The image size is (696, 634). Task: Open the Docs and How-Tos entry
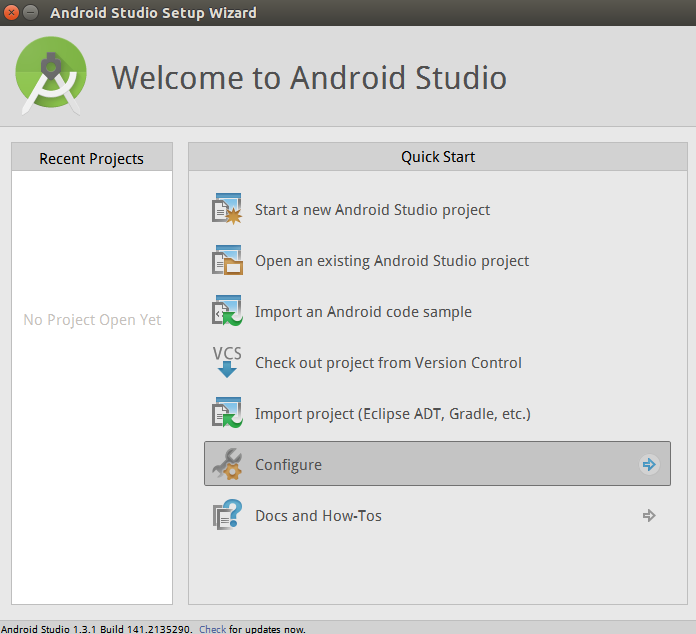tap(318, 516)
